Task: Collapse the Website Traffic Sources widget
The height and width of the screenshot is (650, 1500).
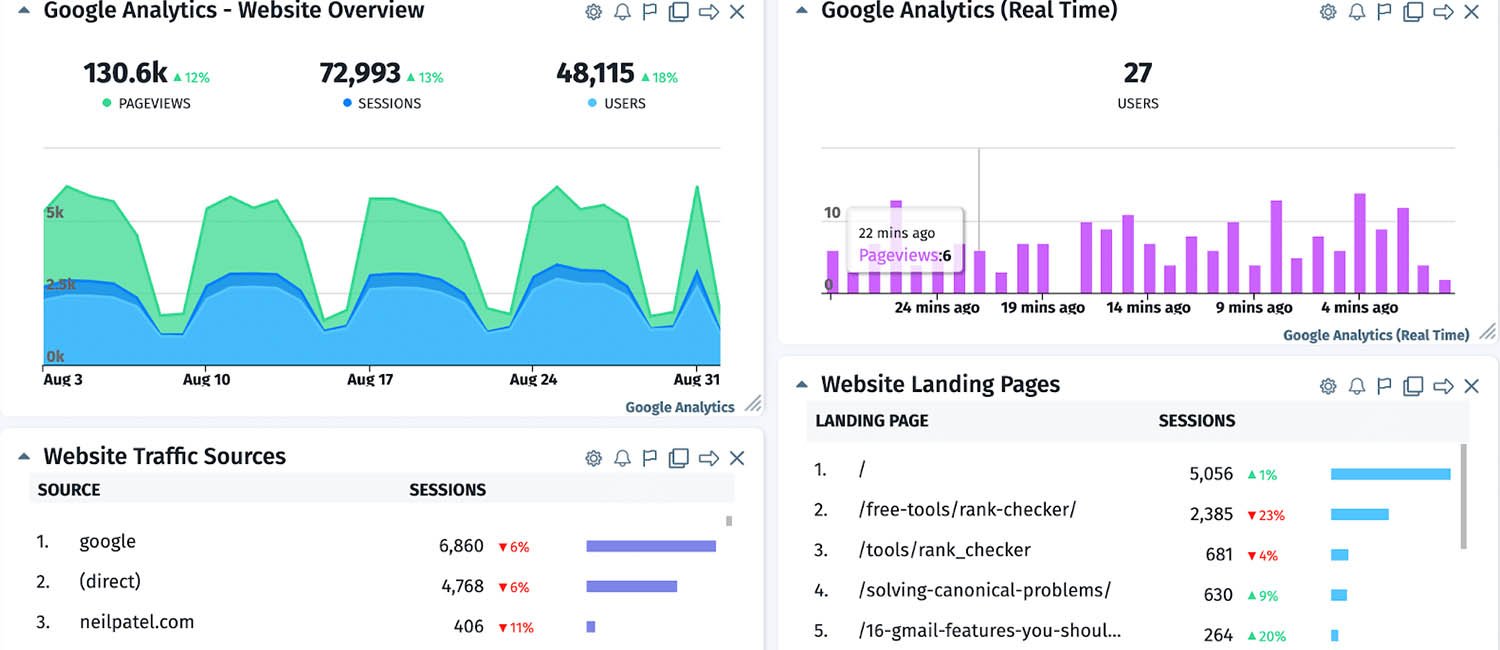Action: click(x=24, y=456)
